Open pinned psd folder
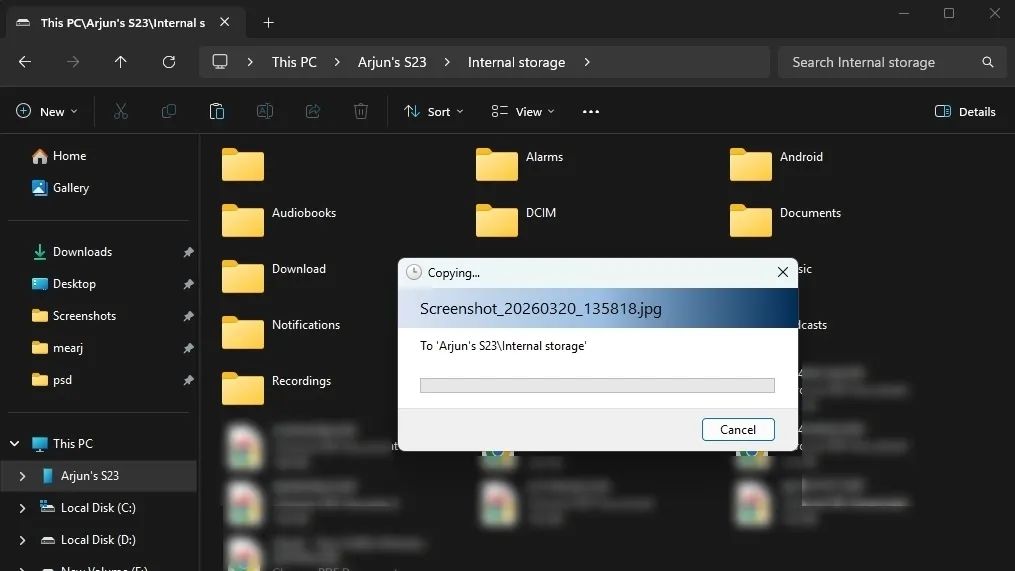 click(x=52, y=380)
